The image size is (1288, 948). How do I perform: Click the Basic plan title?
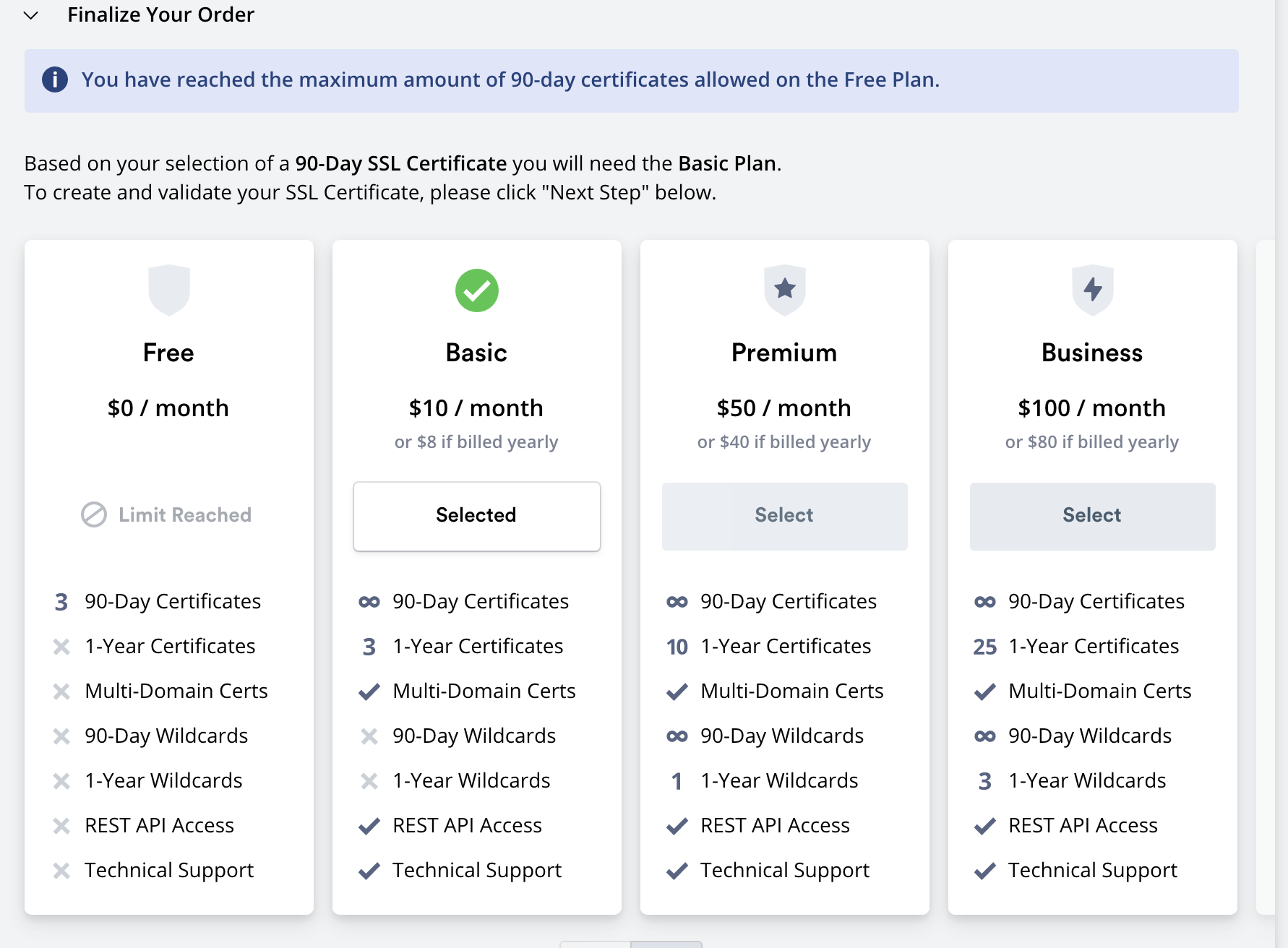pyautogui.click(x=476, y=353)
